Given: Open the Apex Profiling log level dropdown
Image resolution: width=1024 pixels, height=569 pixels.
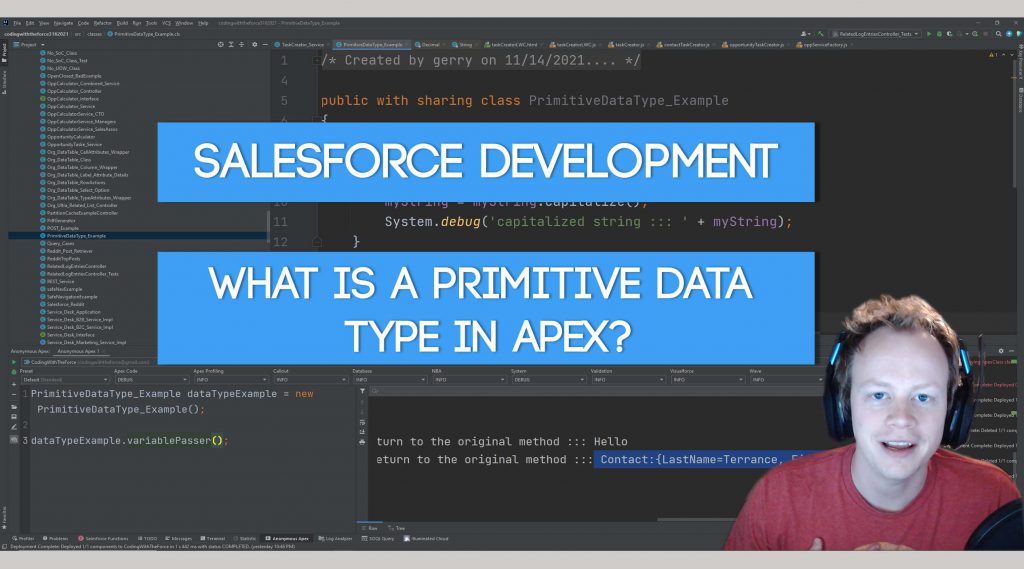Looking at the screenshot, I should (x=231, y=380).
